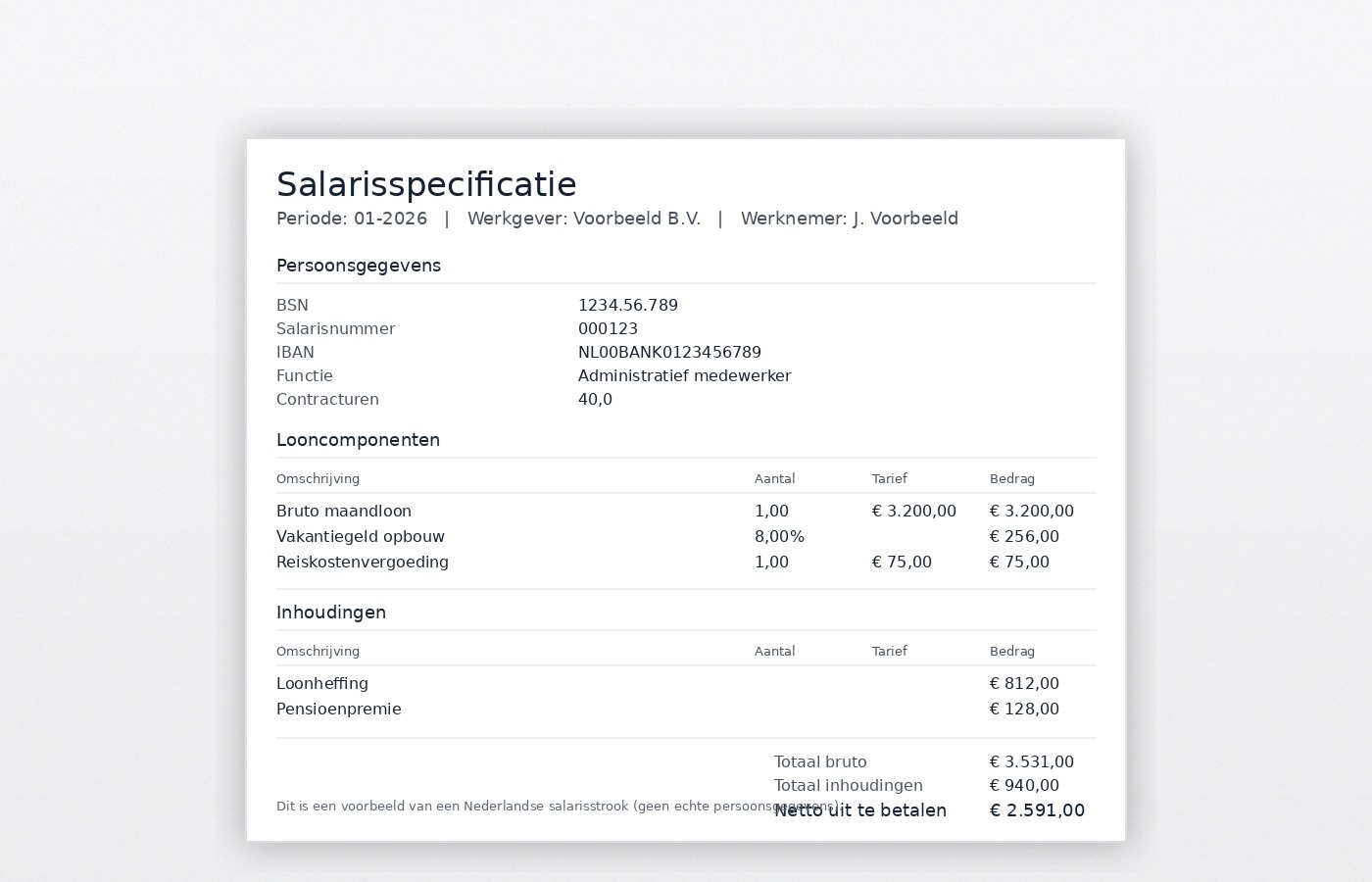
Task: Click the Netto uit te betalen amount
Action: 1037,810
